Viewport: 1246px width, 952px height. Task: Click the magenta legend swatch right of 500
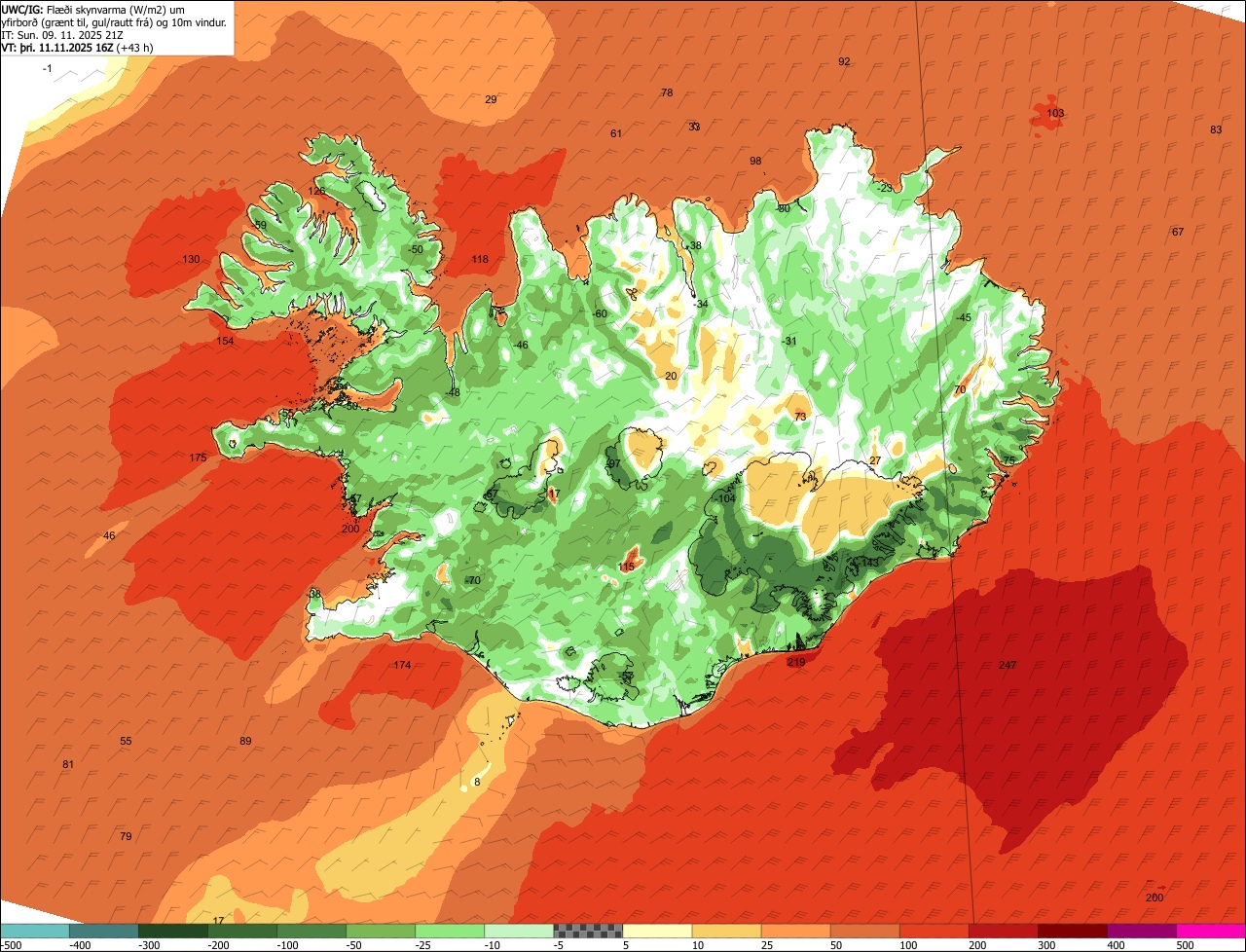pos(1211,931)
